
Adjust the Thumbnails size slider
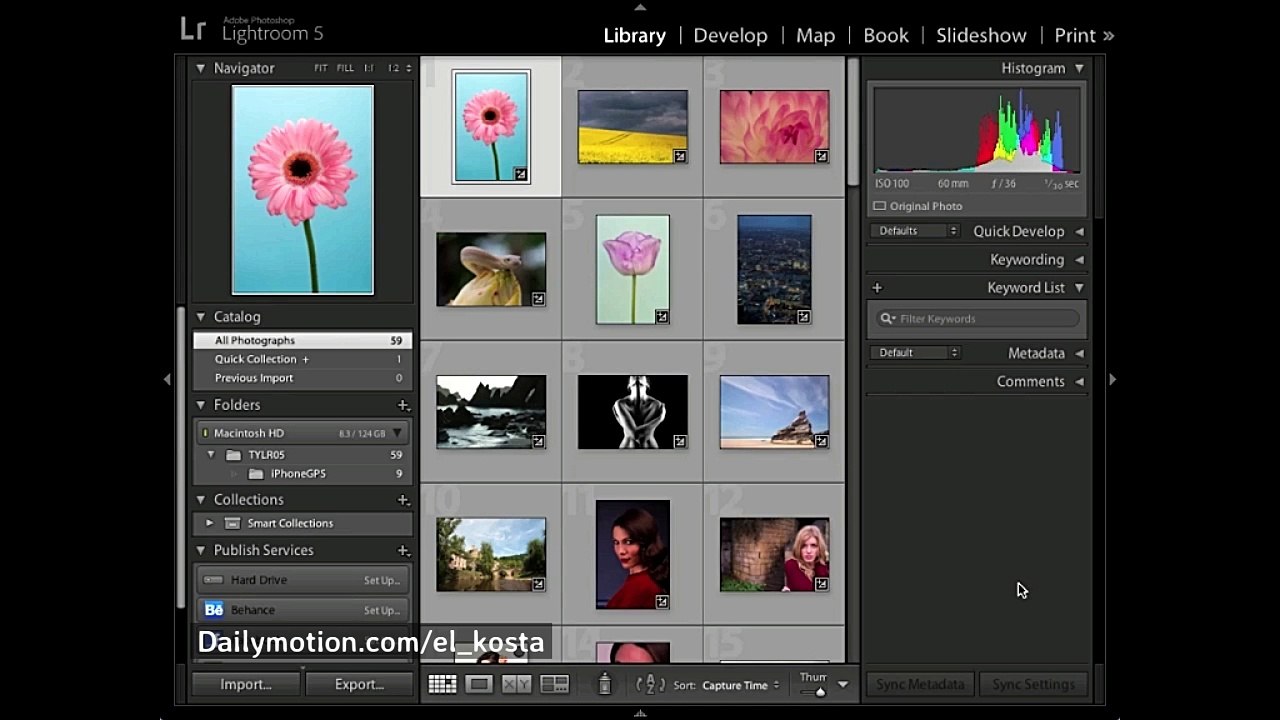pos(820,691)
